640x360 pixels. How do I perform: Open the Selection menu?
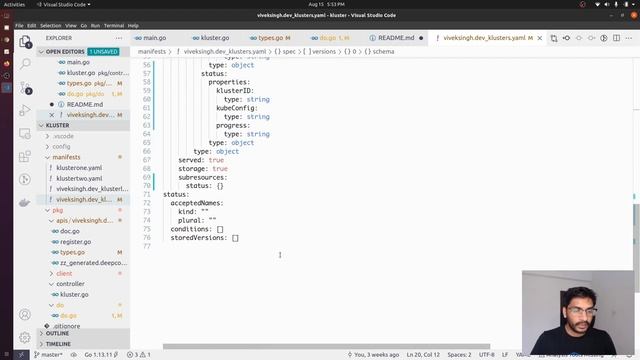pyautogui.click(x=51, y=25)
